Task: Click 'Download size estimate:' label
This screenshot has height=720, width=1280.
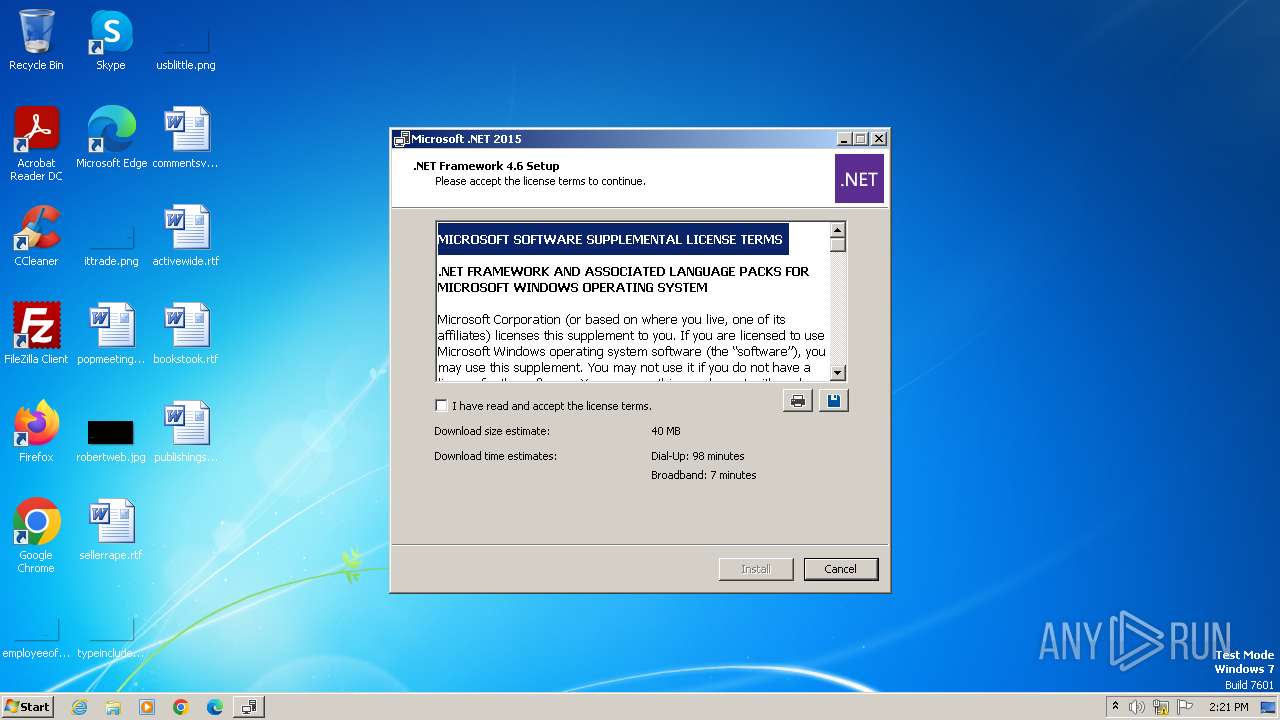Action: [492, 431]
